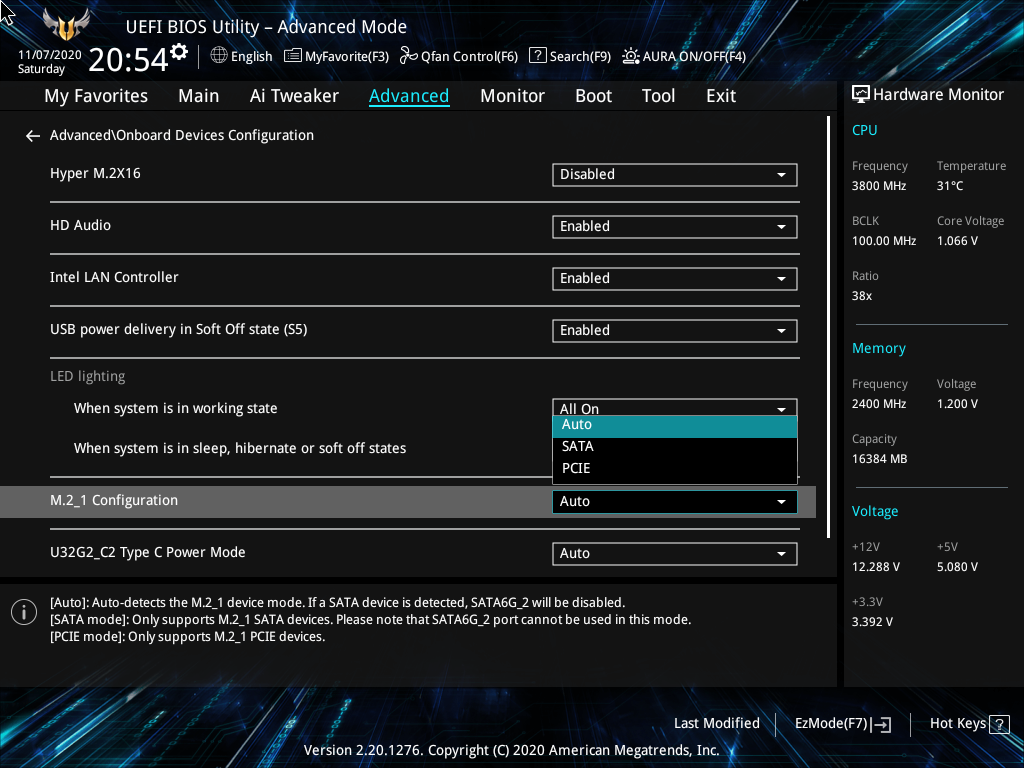1024x768 pixels.
Task: Open the Tool tab
Action: pos(658,96)
